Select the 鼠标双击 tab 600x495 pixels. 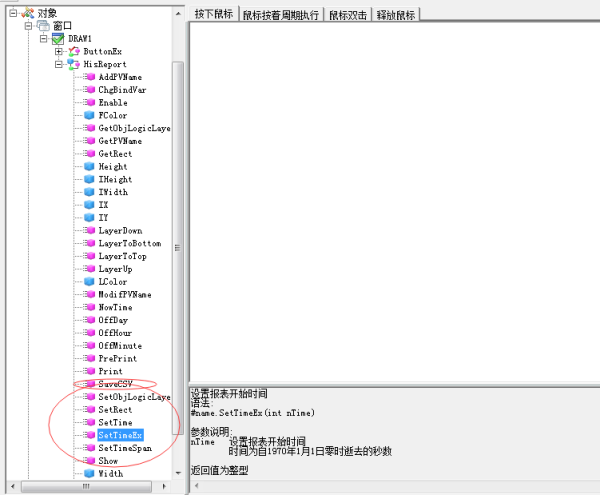(348, 15)
